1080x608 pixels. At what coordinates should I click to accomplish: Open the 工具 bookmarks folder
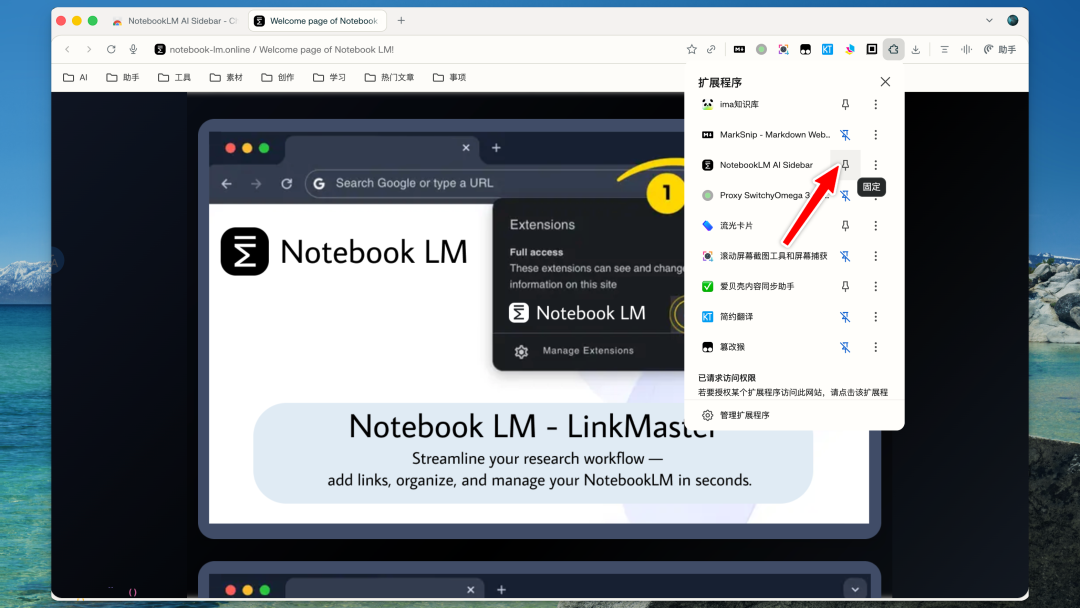[x=174, y=77]
